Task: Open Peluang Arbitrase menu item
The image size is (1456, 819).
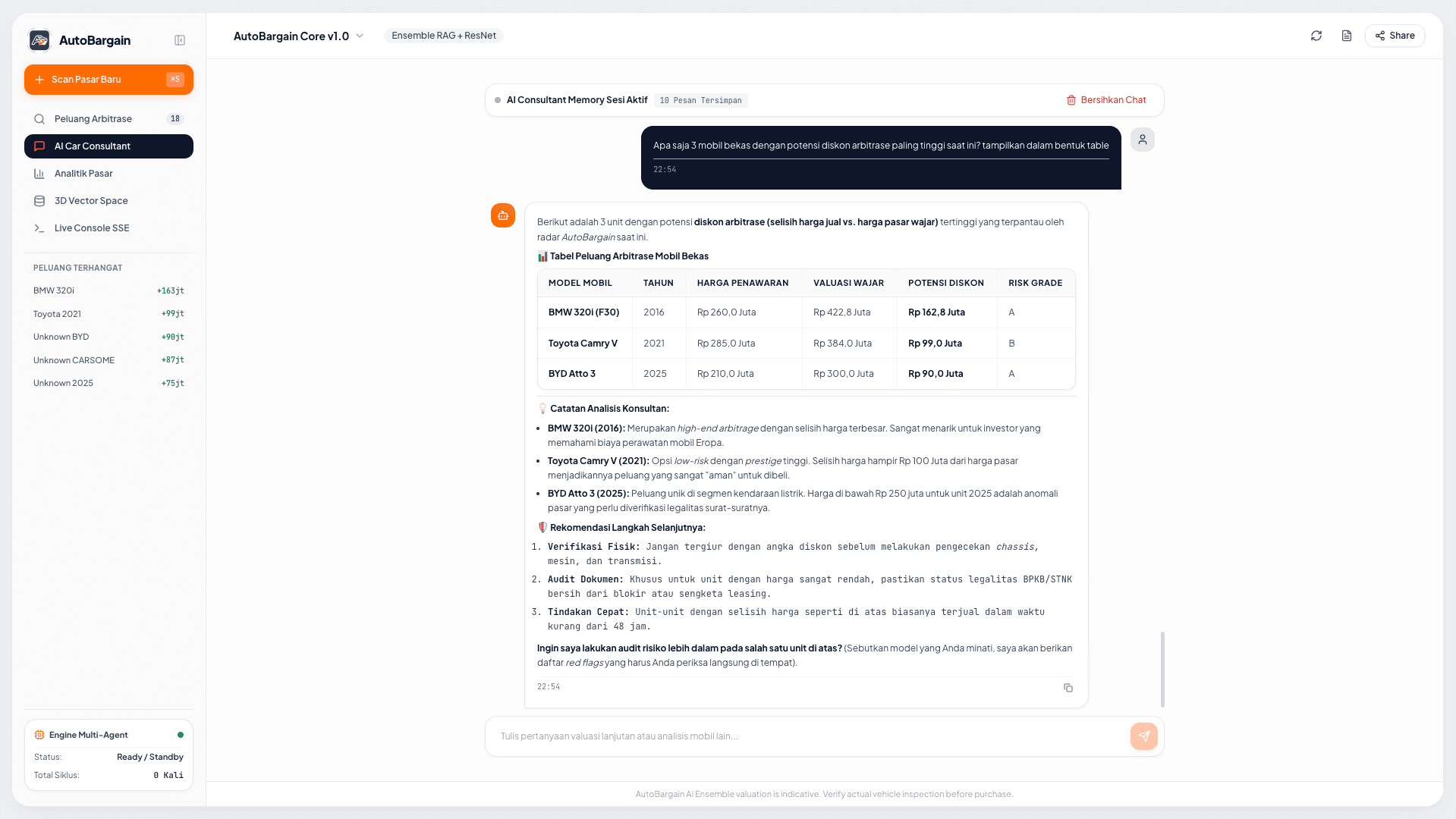Action: pos(108,119)
